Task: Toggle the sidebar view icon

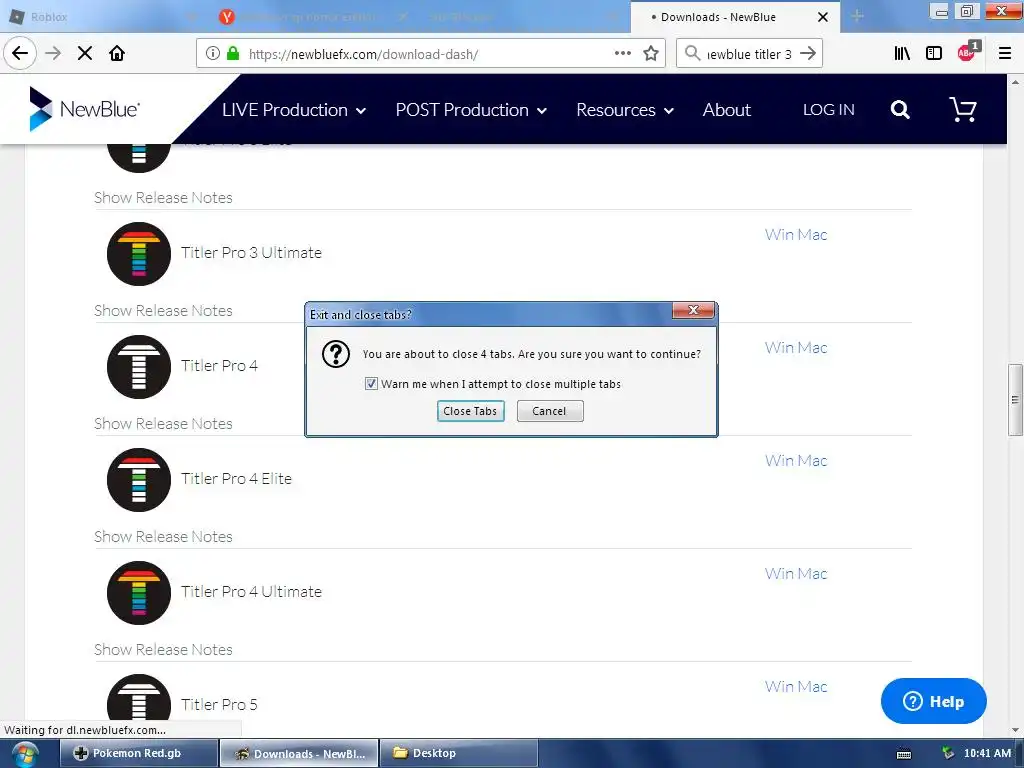Action: [933, 54]
